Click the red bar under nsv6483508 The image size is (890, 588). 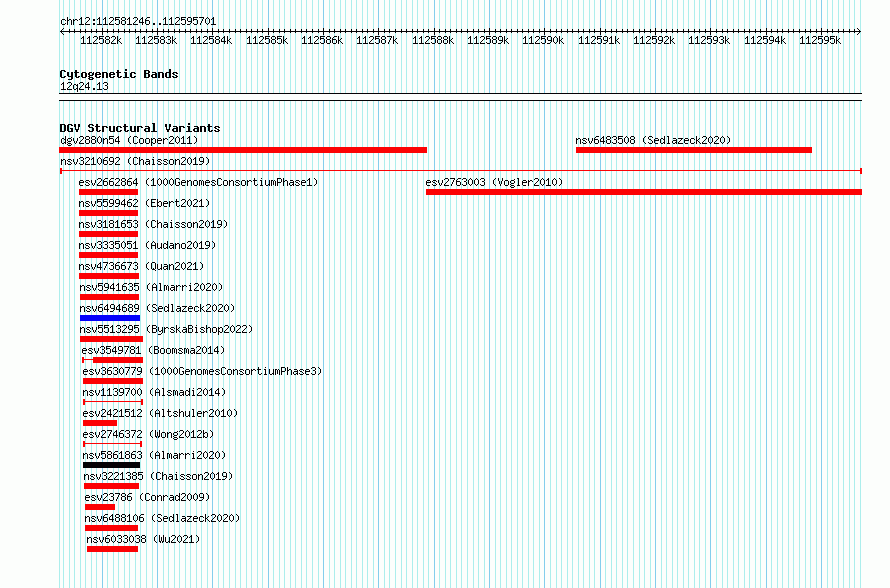[694, 150]
